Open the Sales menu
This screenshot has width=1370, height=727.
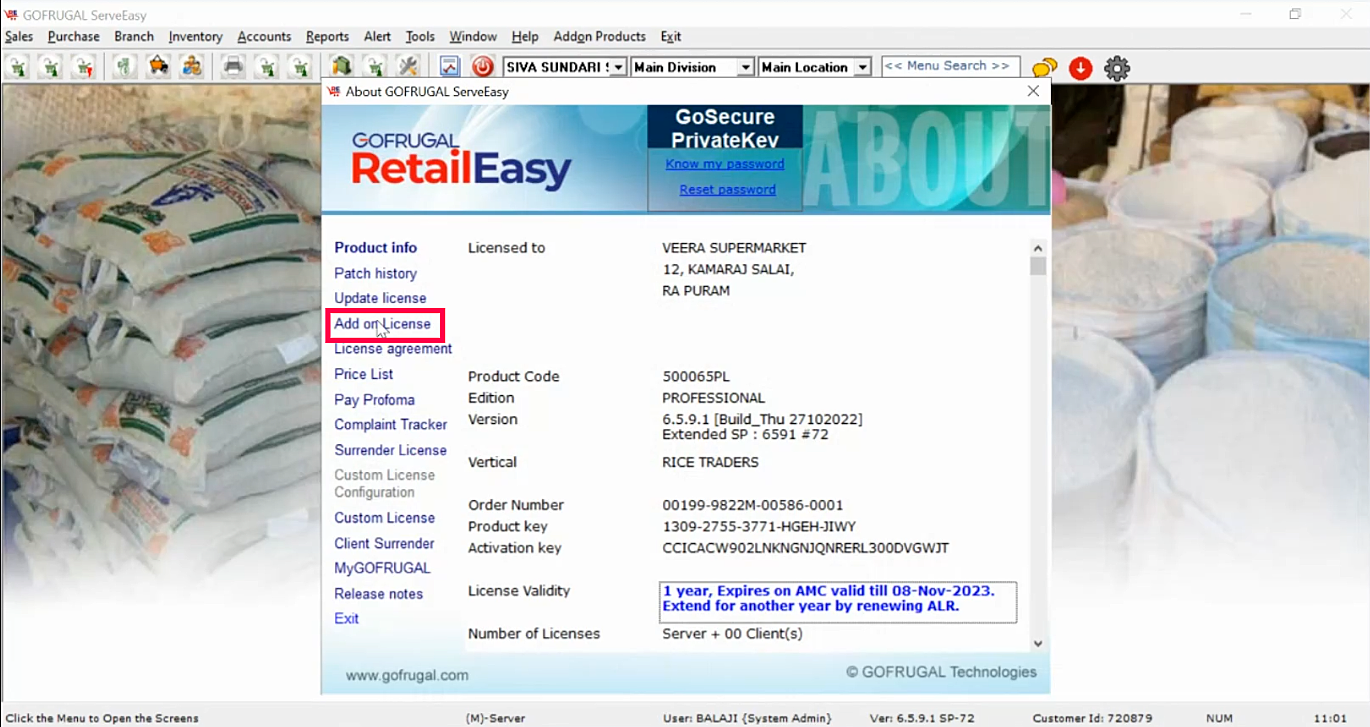click(x=19, y=36)
